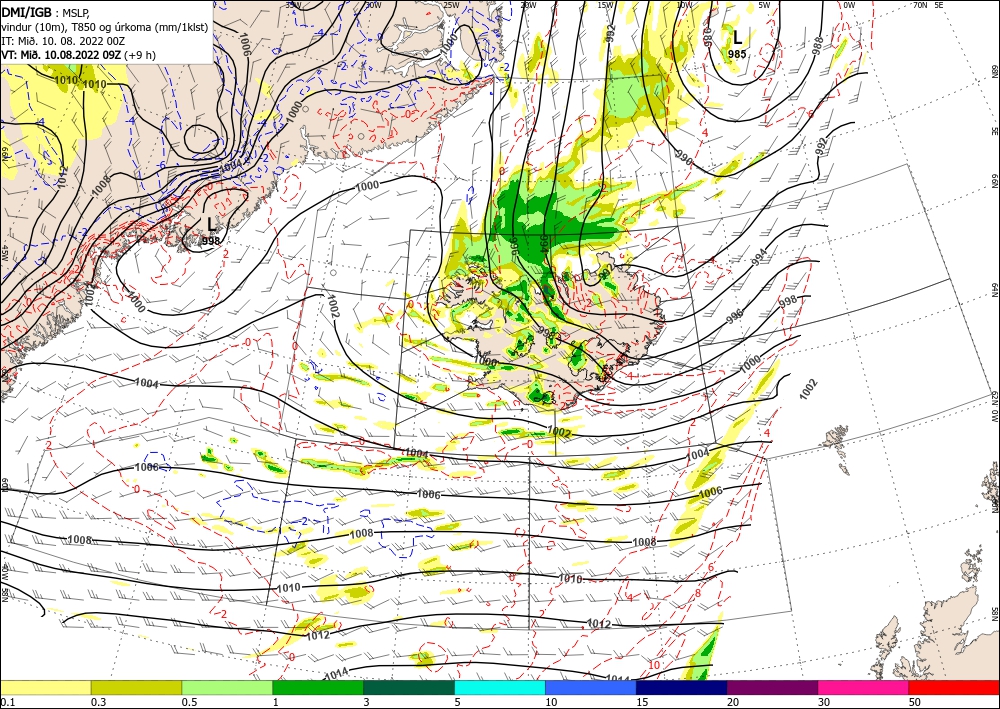Pick the pink 30–50 legend swatch
This screenshot has width=1000, height=709.
(x=864, y=687)
